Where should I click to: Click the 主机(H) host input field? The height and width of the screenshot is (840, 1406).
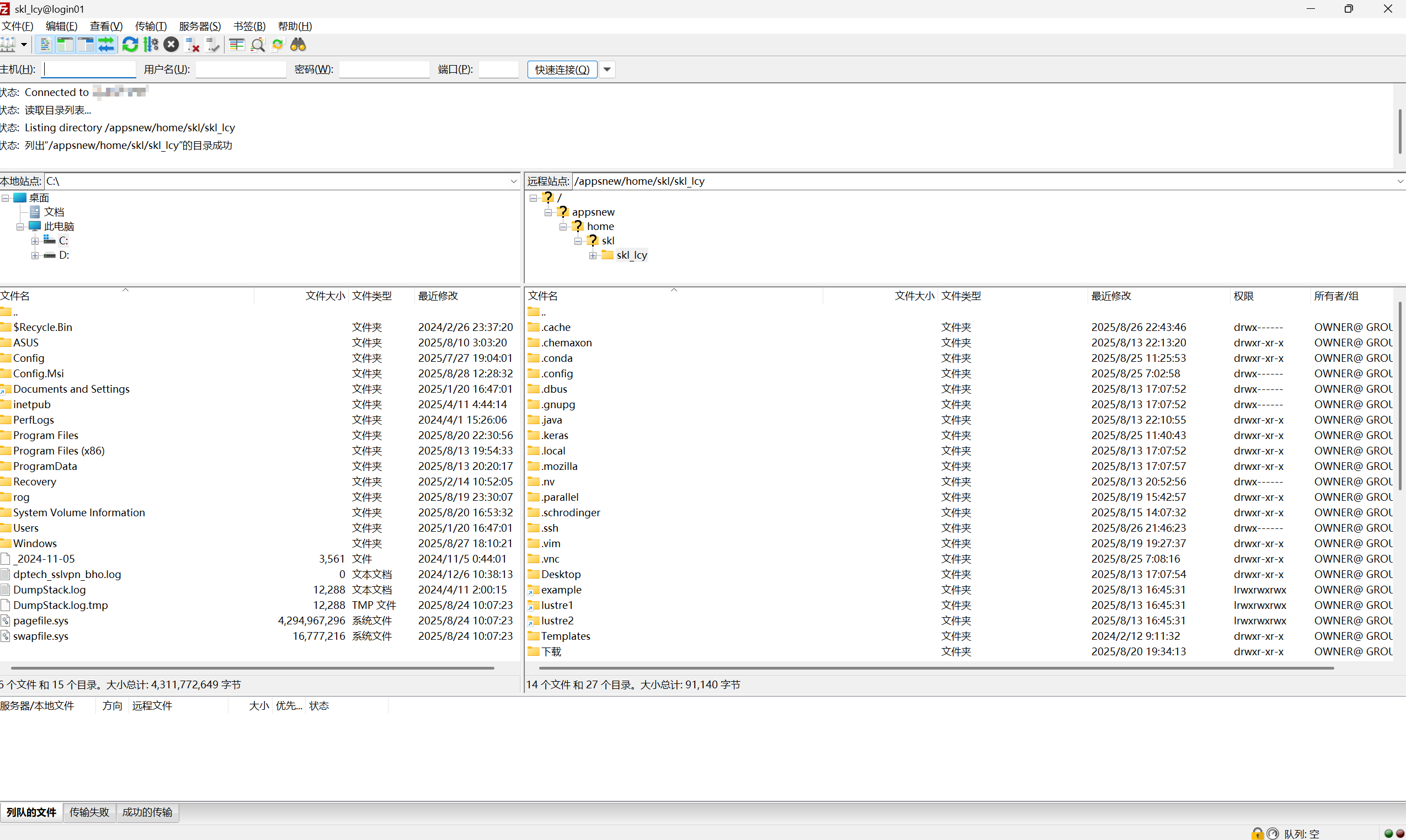[89, 69]
